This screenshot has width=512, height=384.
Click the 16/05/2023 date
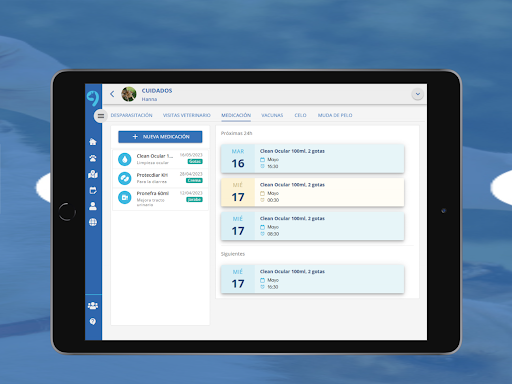191,155
